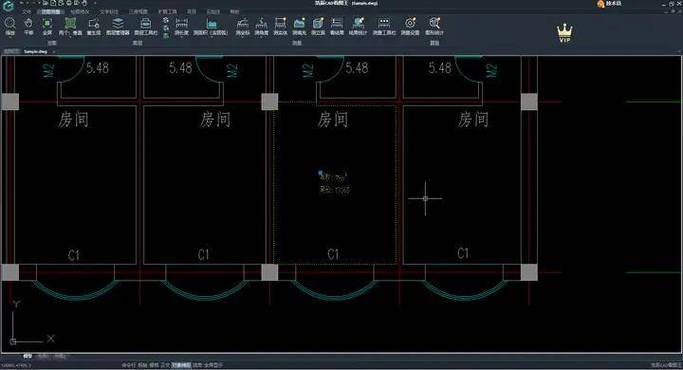The height and width of the screenshot is (370, 683).
Task: Click the third room label 房间
Action: point(333,119)
